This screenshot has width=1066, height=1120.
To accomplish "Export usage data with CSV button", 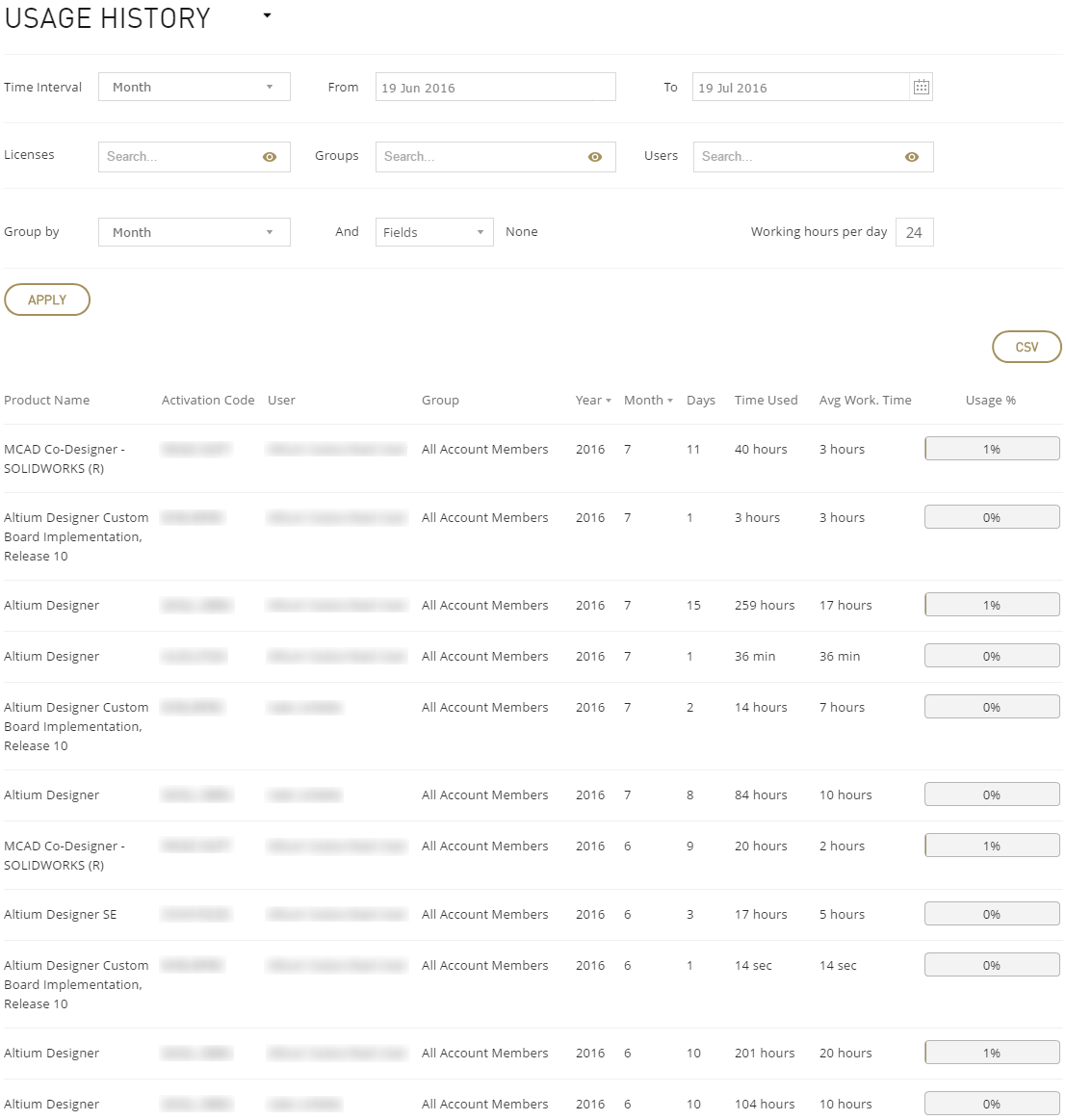I will (1027, 347).
